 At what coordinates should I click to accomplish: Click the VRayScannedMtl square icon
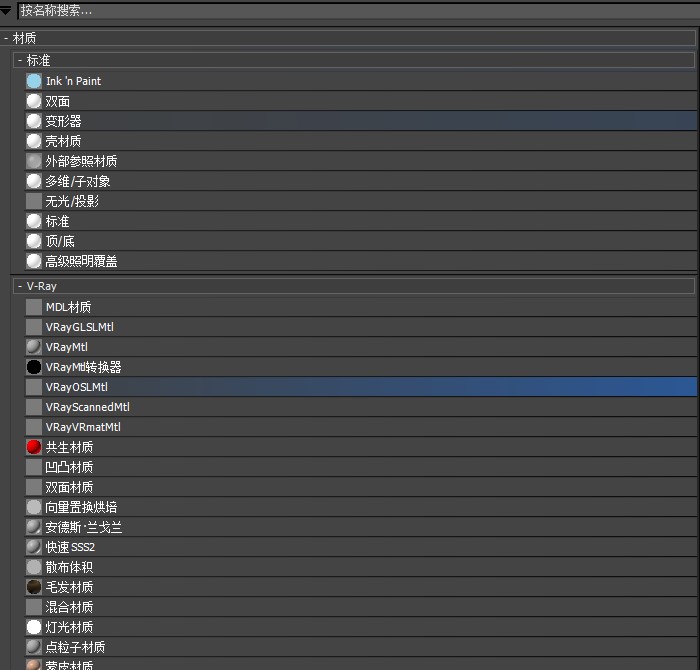click(33, 407)
